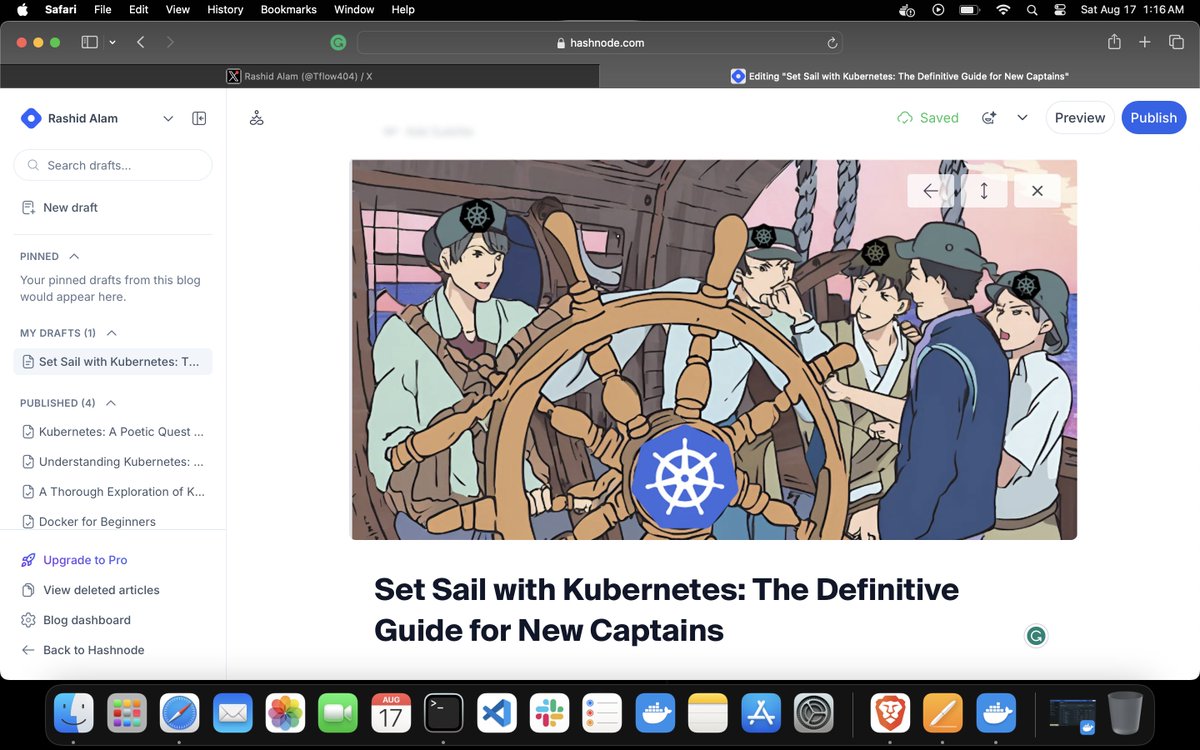
Task: Collapse the PUBLISHED section chevron
Action: click(x=110, y=403)
